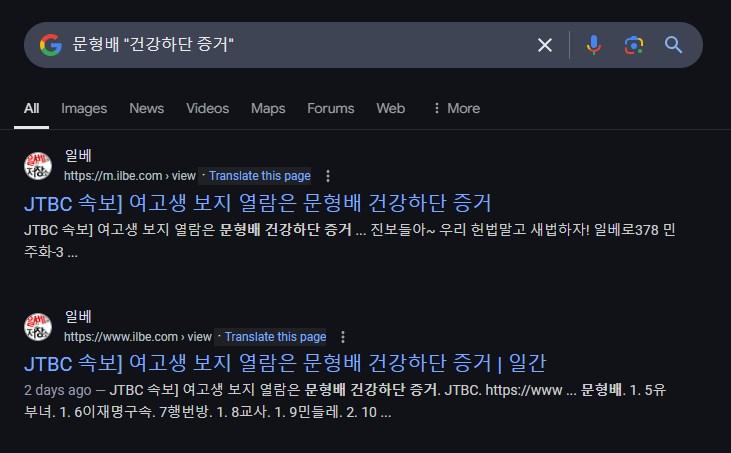731x453 pixels.
Task: Click the first result's 일베 site name
Action: click(78, 155)
